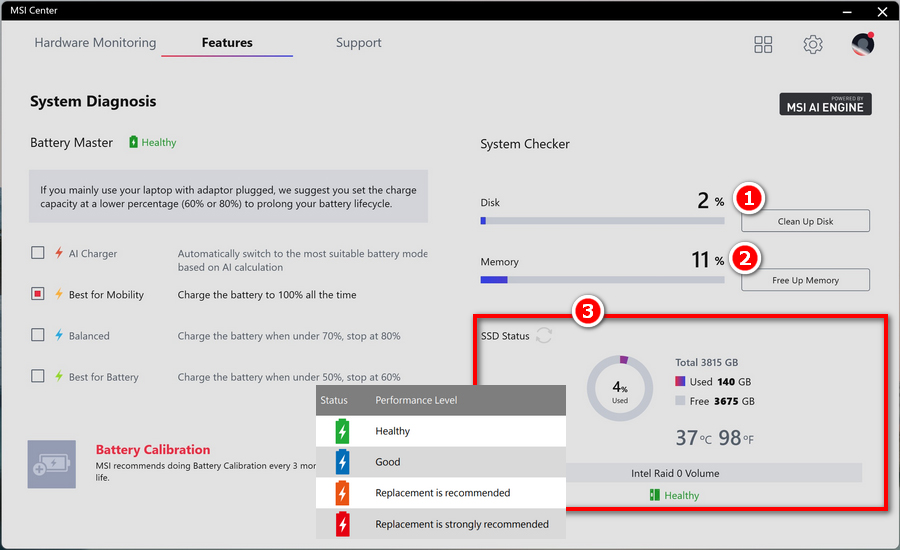The image size is (900, 550).
Task: Click the Memory usage progress bar
Action: coord(602,280)
